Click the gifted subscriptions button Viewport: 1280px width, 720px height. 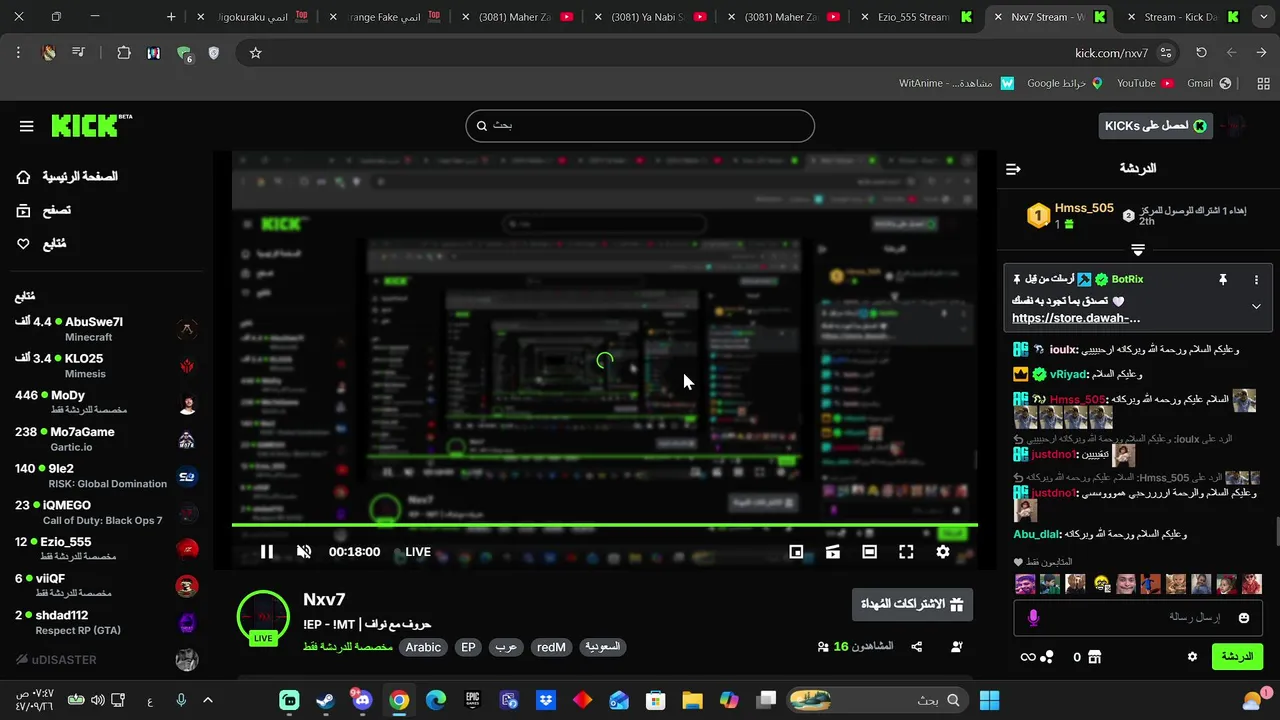[912, 604]
